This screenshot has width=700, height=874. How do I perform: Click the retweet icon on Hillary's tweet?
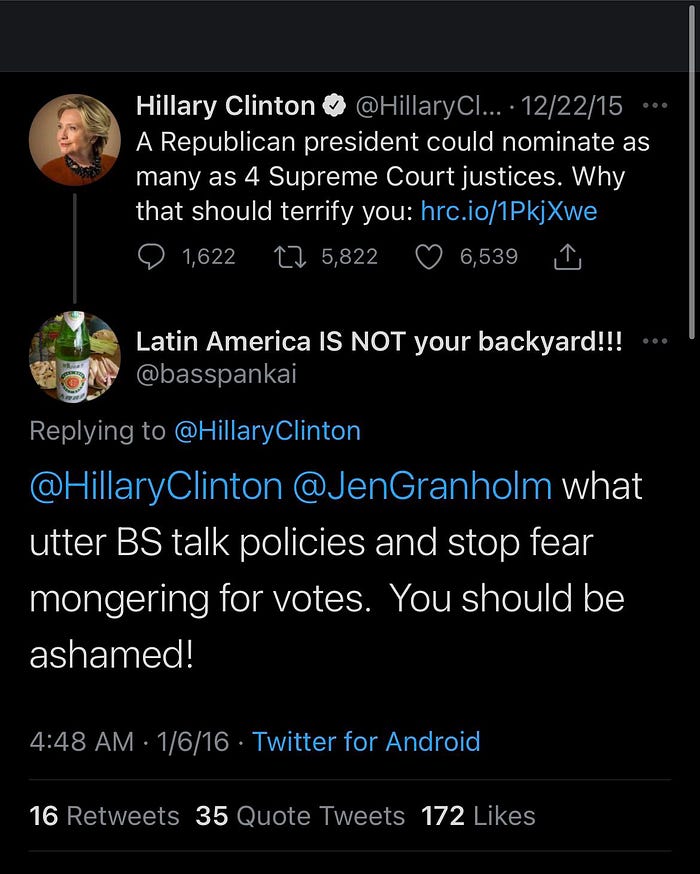(x=288, y=257)
